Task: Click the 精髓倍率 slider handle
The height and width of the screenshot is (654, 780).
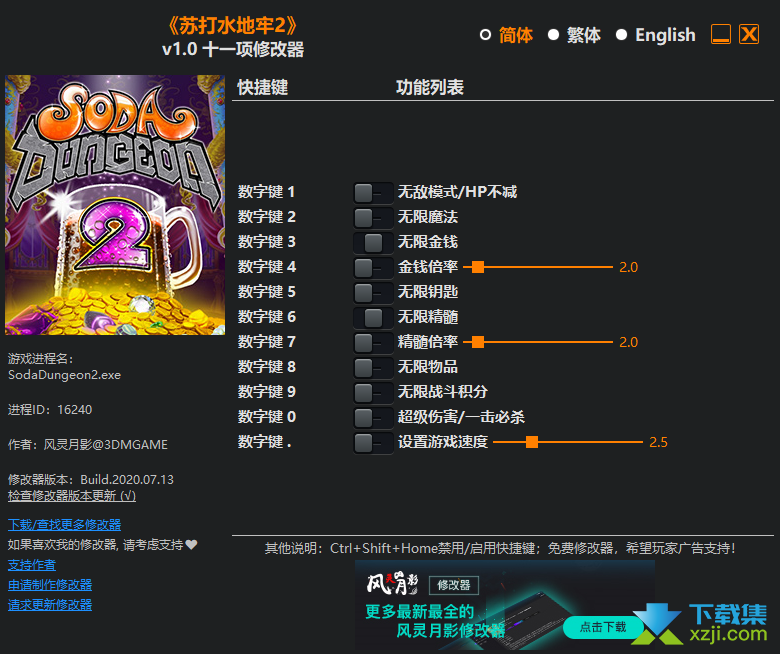Action: click(478, 342)
